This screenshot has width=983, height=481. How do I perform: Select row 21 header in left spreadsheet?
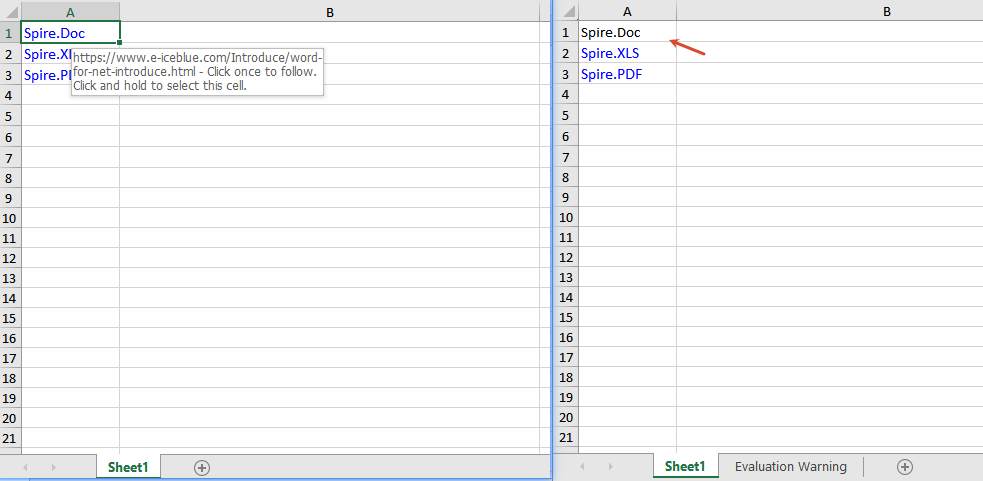(10, 438)
